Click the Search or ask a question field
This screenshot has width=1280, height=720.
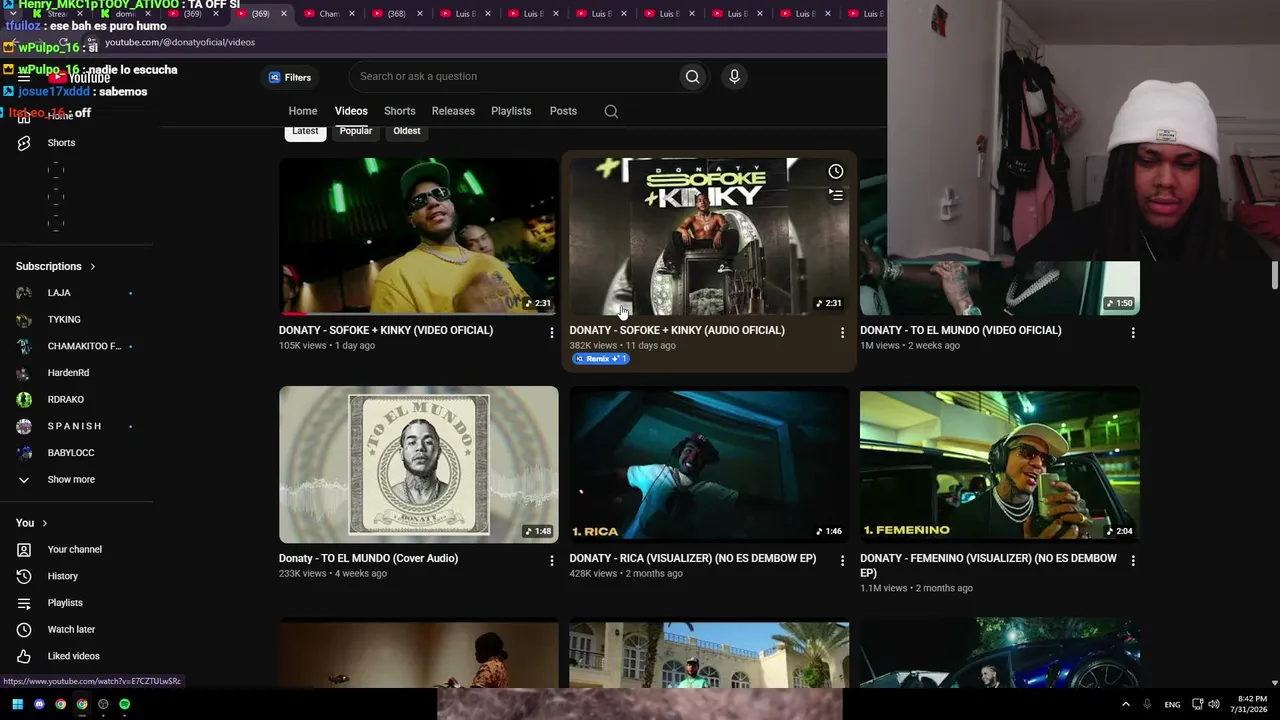pyautogui.click(x=515, y=77)
